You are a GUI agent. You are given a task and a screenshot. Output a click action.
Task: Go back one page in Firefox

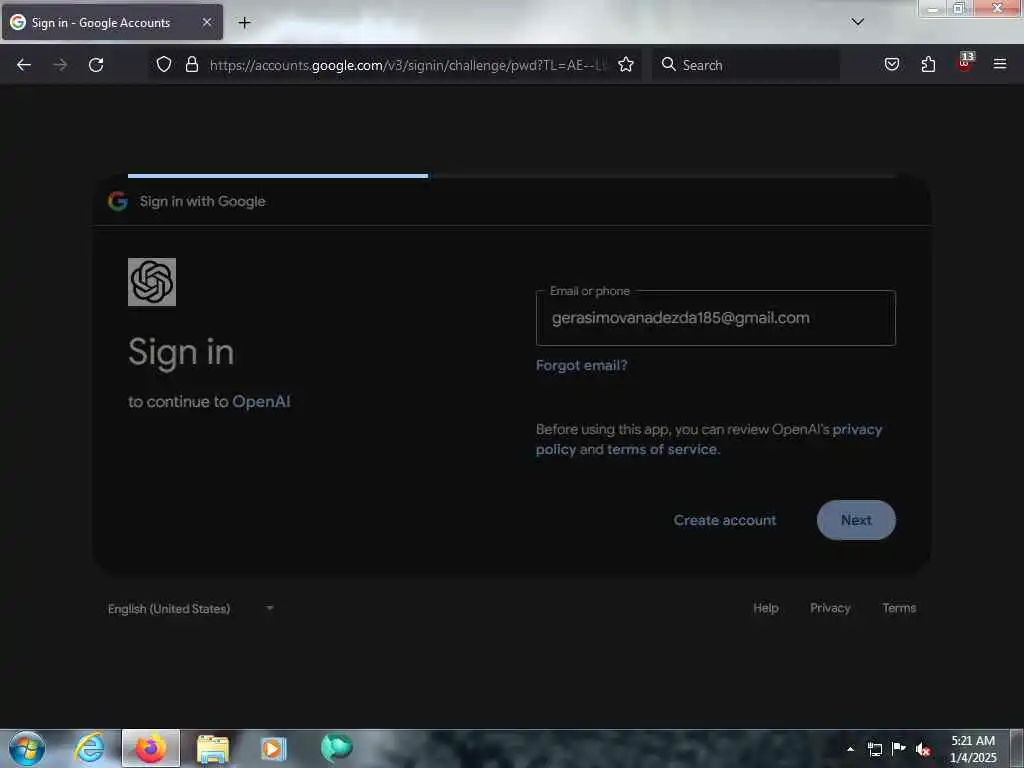[24, 65]
